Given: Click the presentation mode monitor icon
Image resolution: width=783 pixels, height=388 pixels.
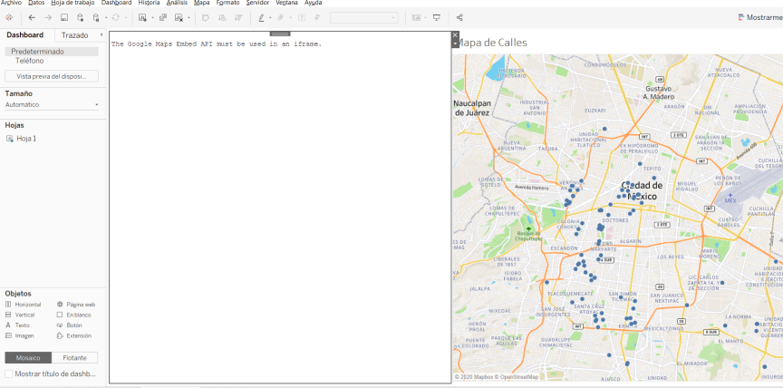Looking at the screenshot, I should (x=436, y=17).
